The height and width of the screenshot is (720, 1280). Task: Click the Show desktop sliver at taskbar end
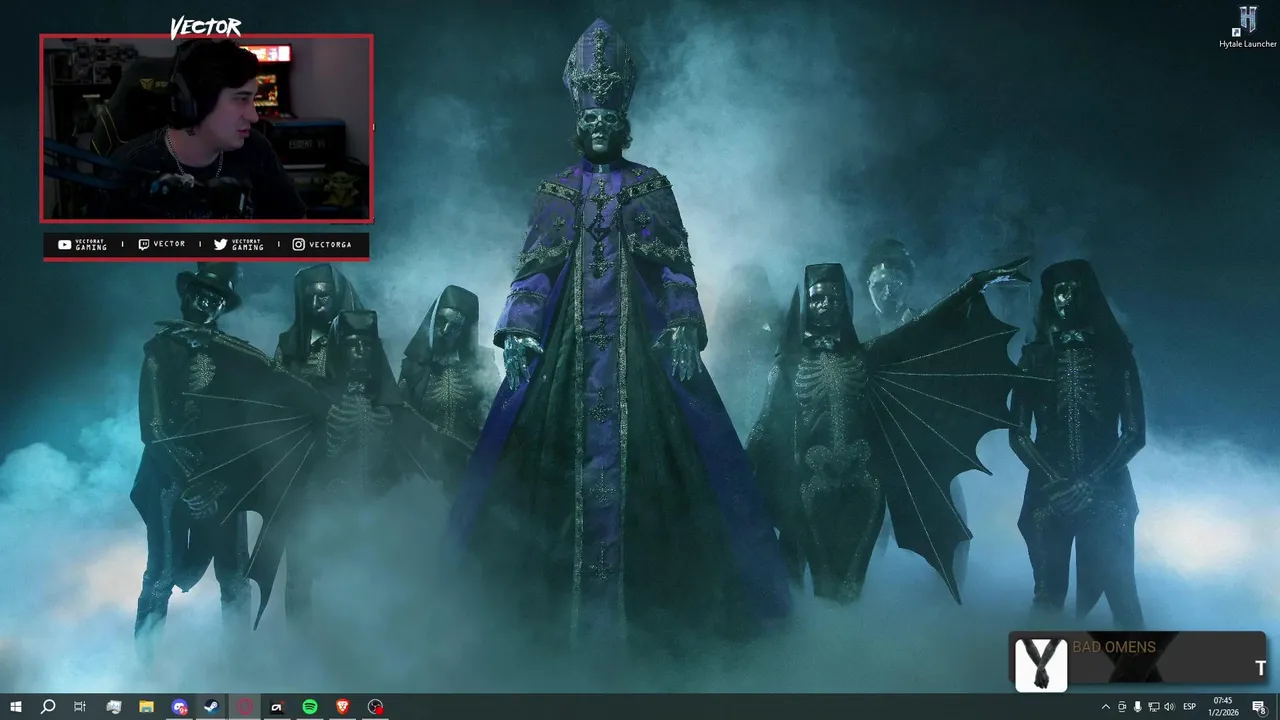click(1277, 707)
